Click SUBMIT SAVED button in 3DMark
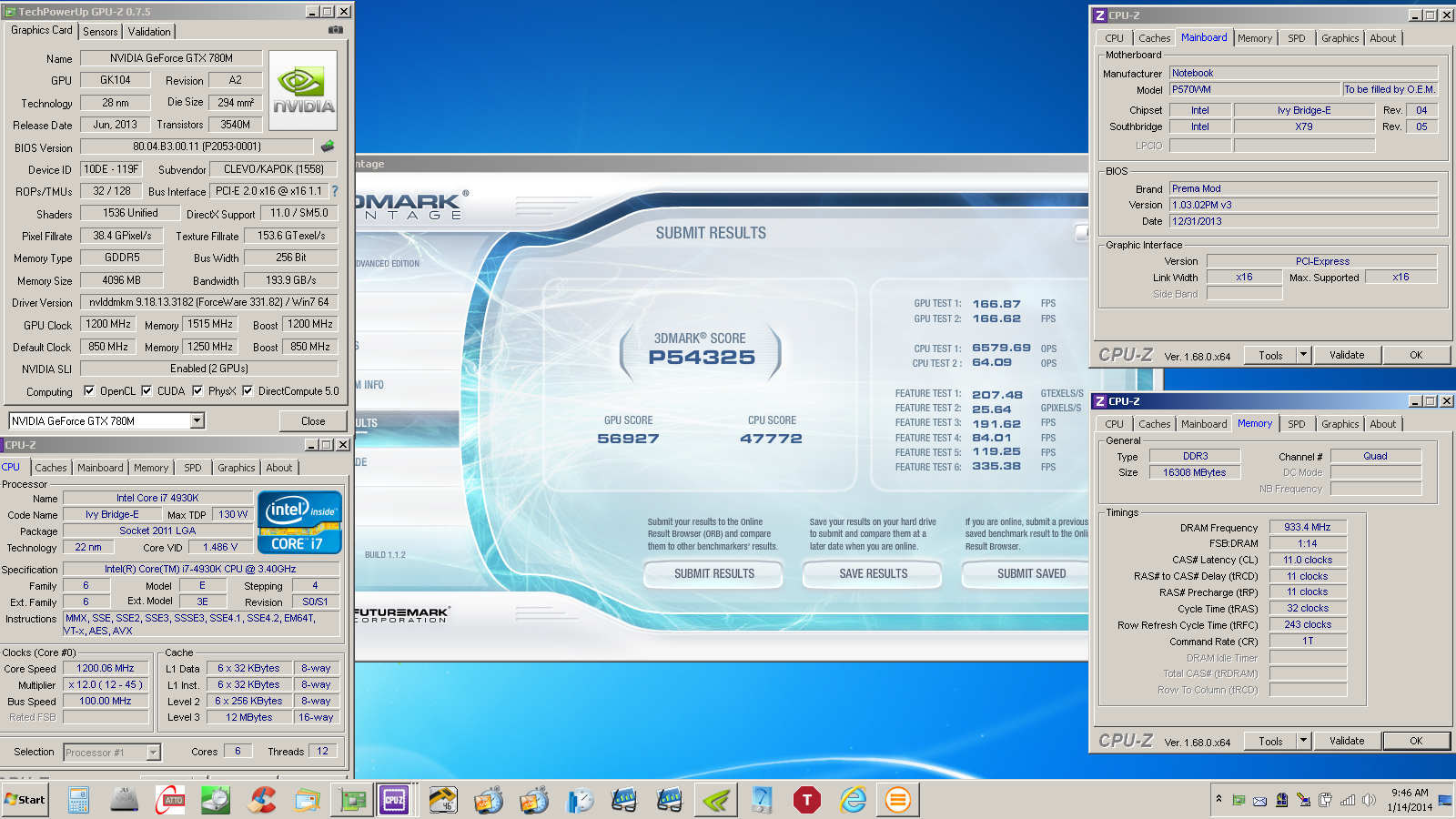Viewport: 1456px width, 819px height. coord(1026,573)
